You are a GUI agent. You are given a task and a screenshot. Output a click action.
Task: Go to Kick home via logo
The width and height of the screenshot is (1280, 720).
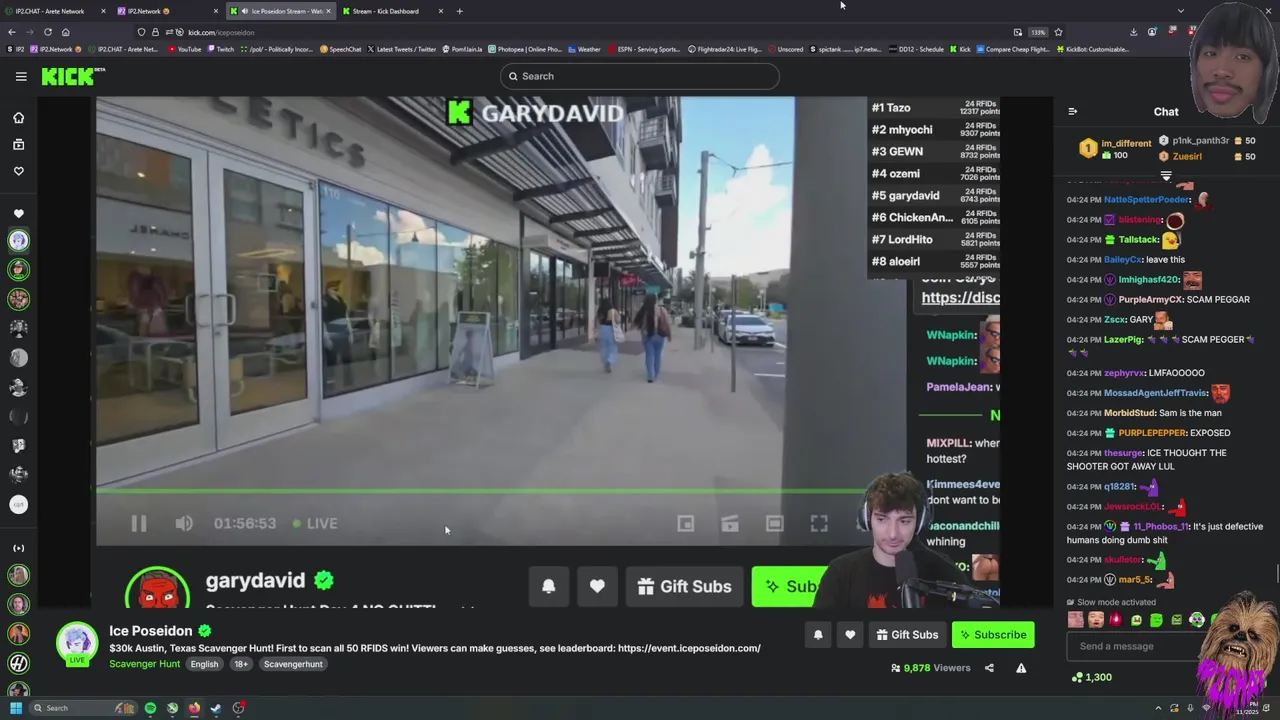(72, 76)
